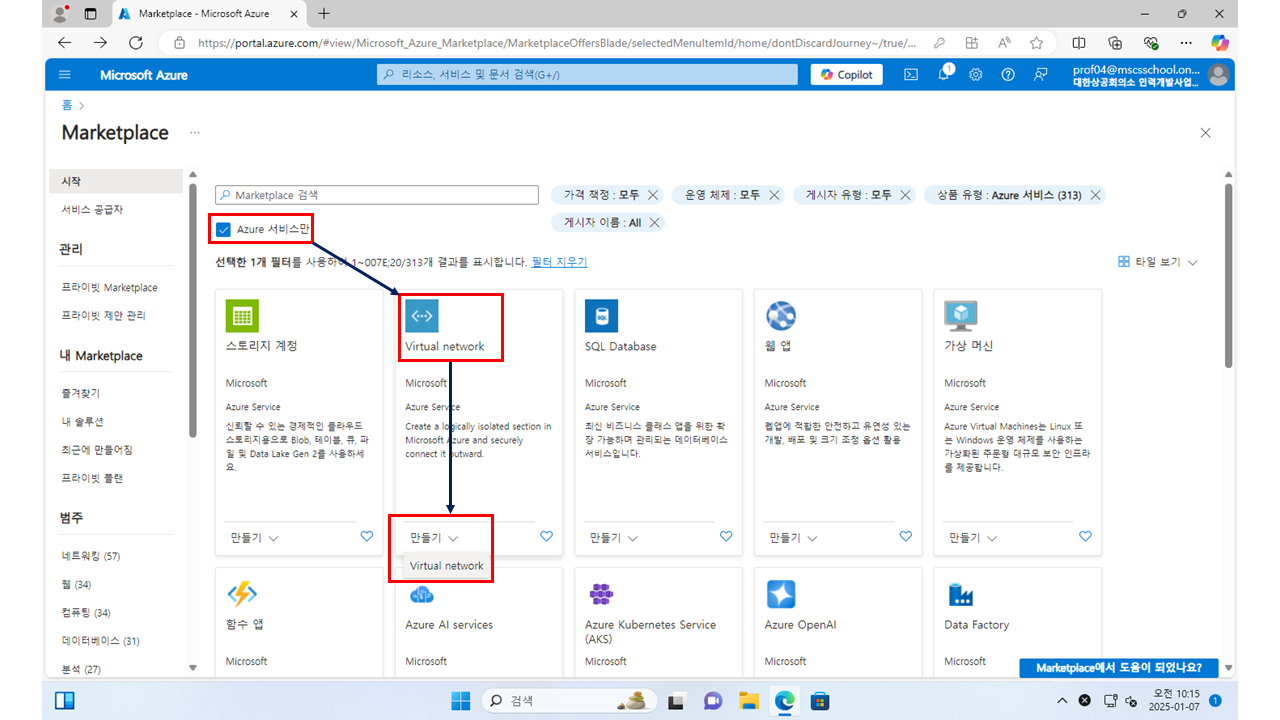Click the Copilot button
This screenshot has width=1280, height=720.
[x=846, y=75]
